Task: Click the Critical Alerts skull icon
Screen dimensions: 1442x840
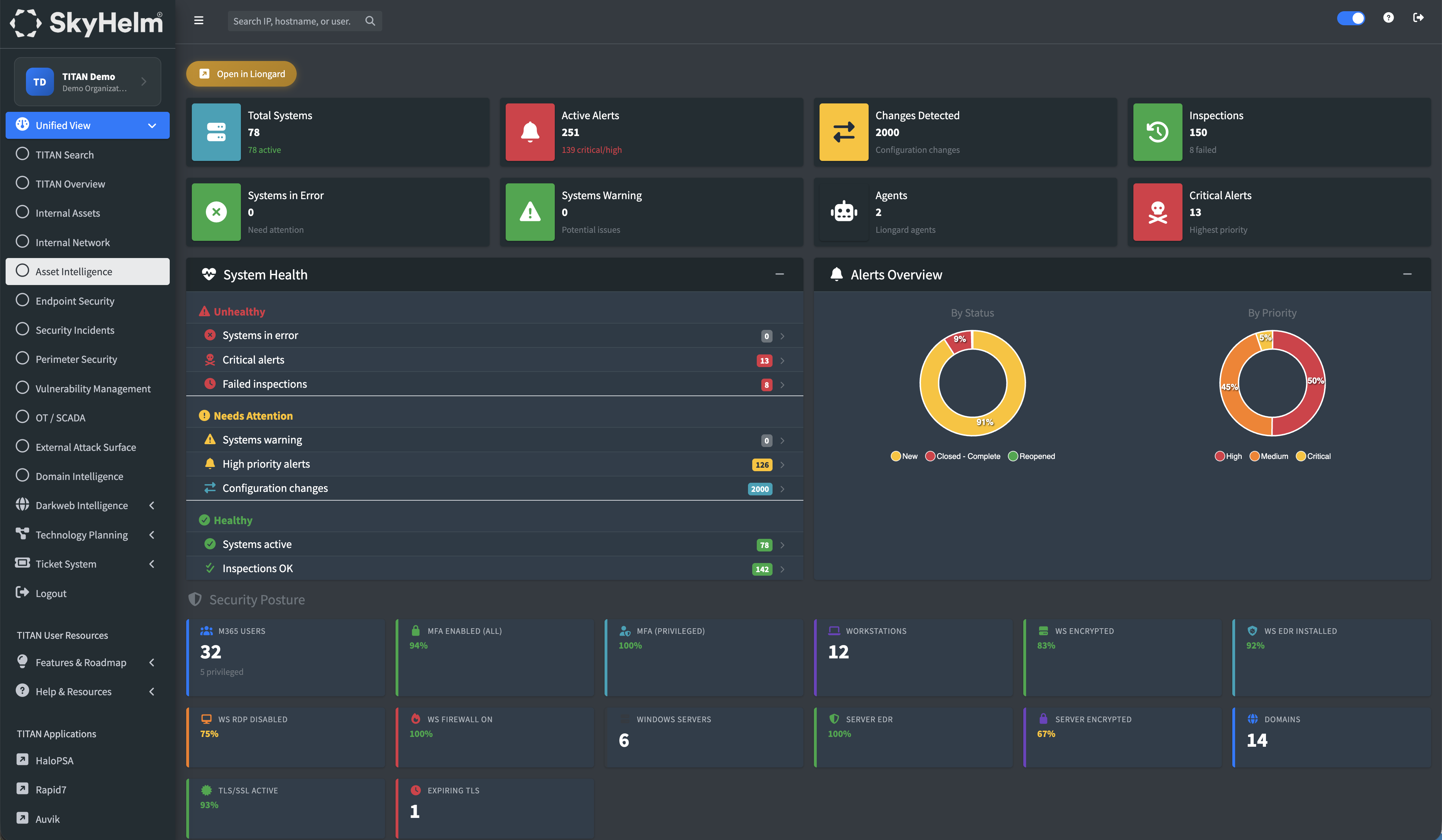Action: click(x=1158, y=212)
